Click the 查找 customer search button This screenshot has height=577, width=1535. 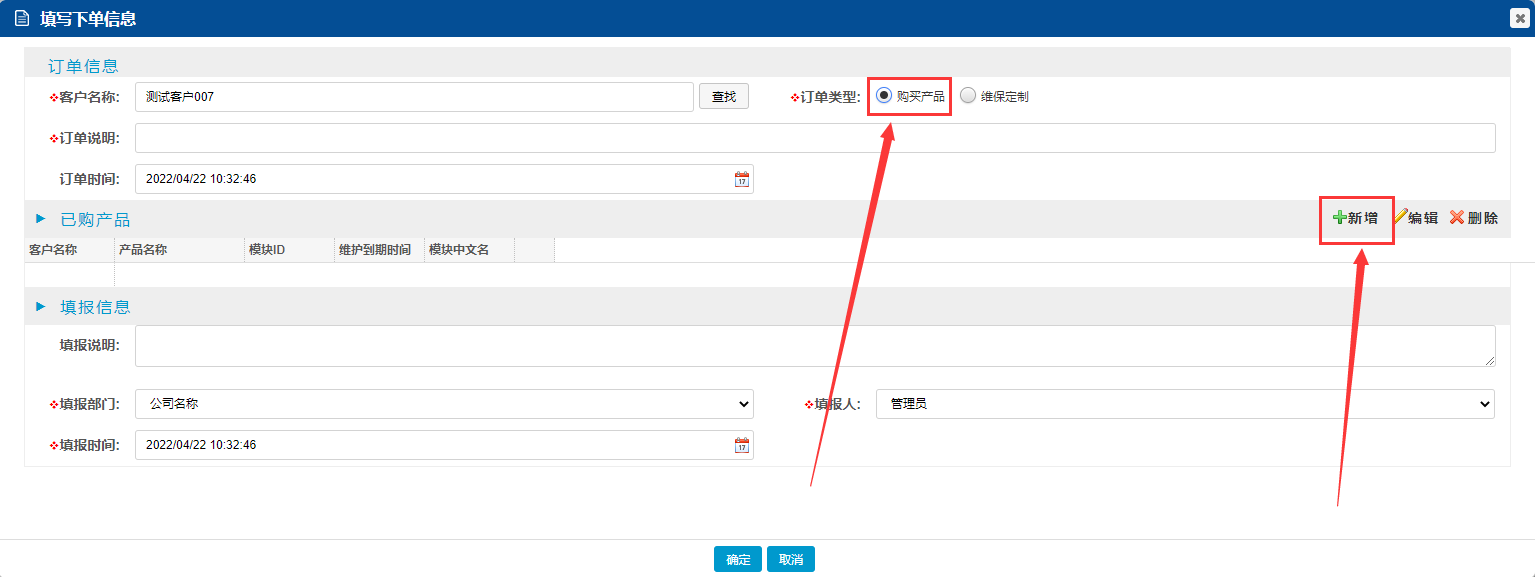coord(723,96)
